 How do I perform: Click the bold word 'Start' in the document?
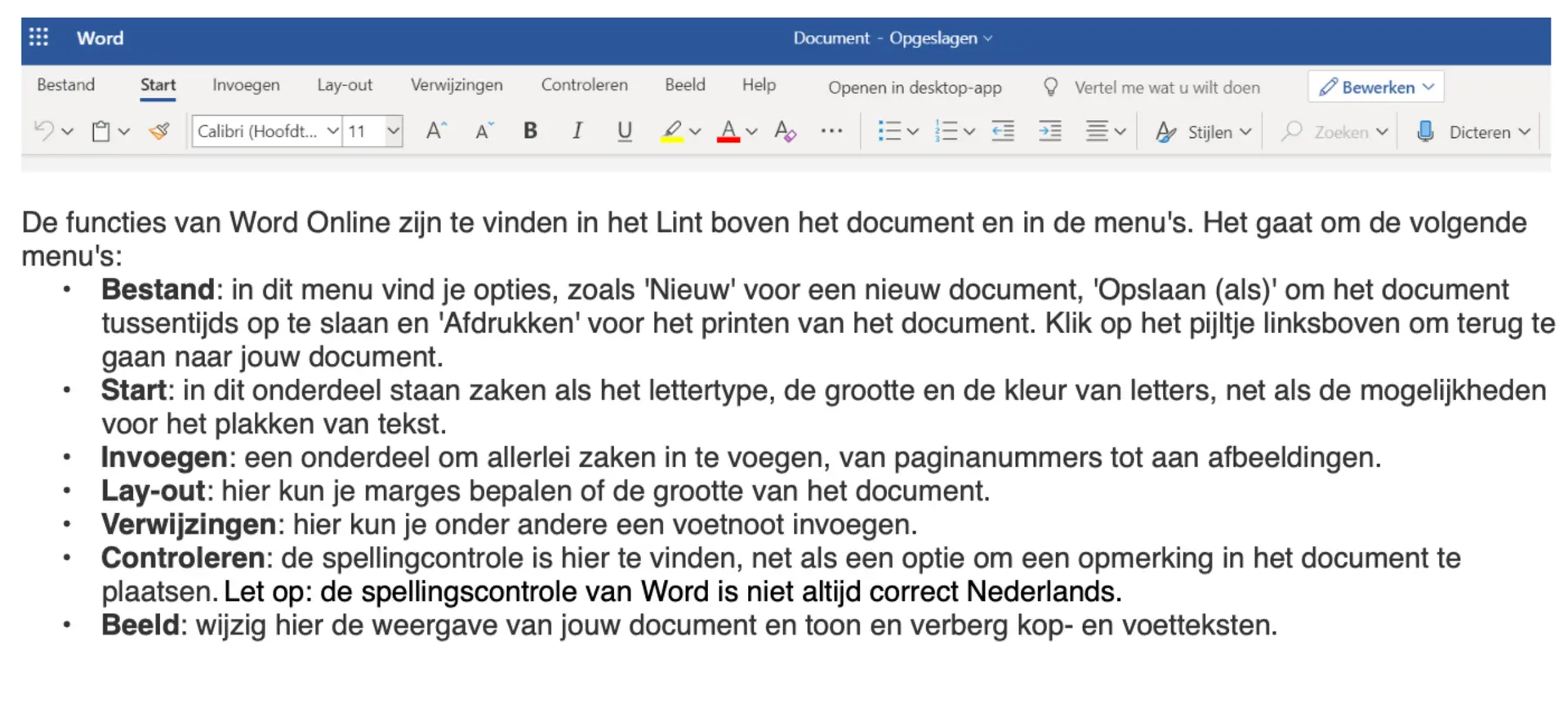pos(134,390)
